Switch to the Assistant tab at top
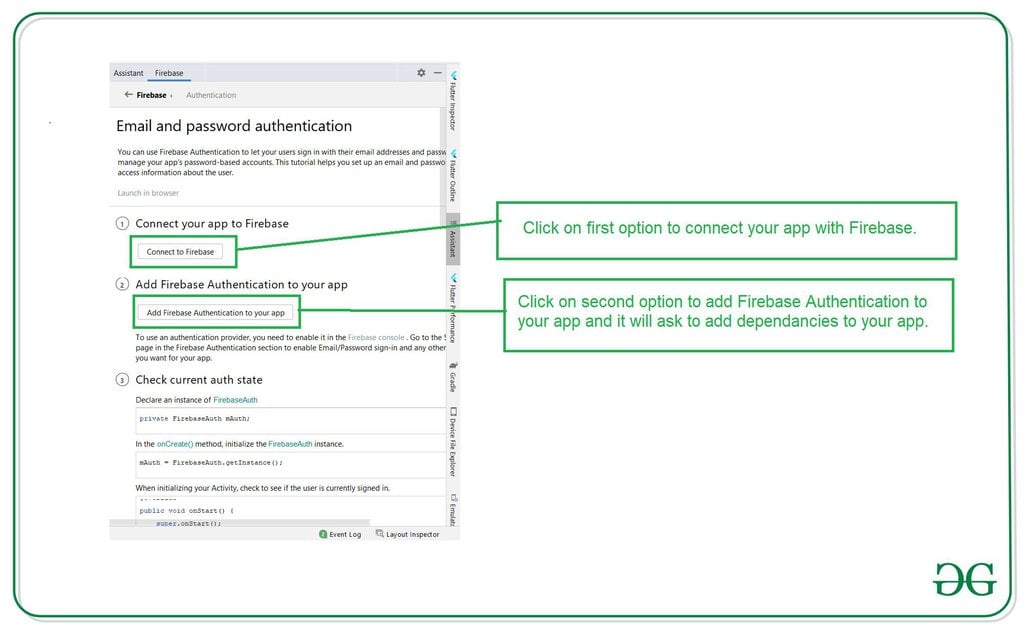This screenshot has width=1024, height=630. click(x=128, y=73)
